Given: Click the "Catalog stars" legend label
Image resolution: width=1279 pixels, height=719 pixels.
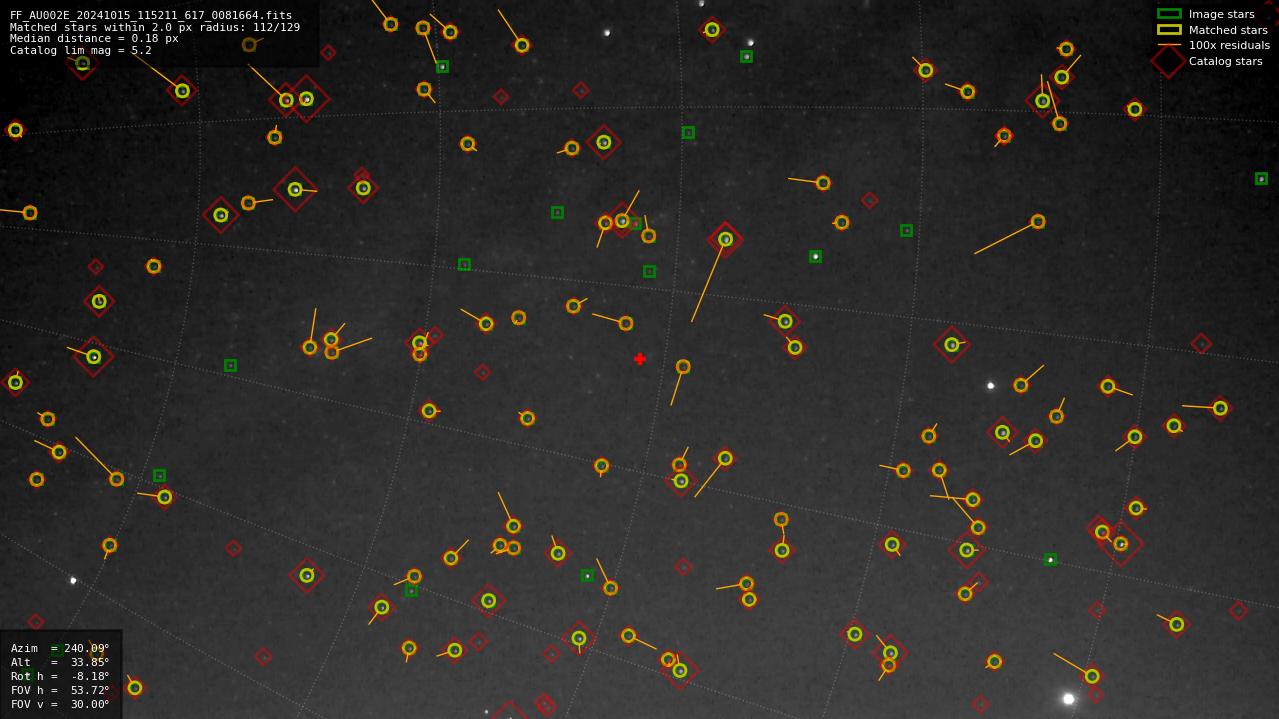Looking at the screenshot, I should pos(1225,61).
